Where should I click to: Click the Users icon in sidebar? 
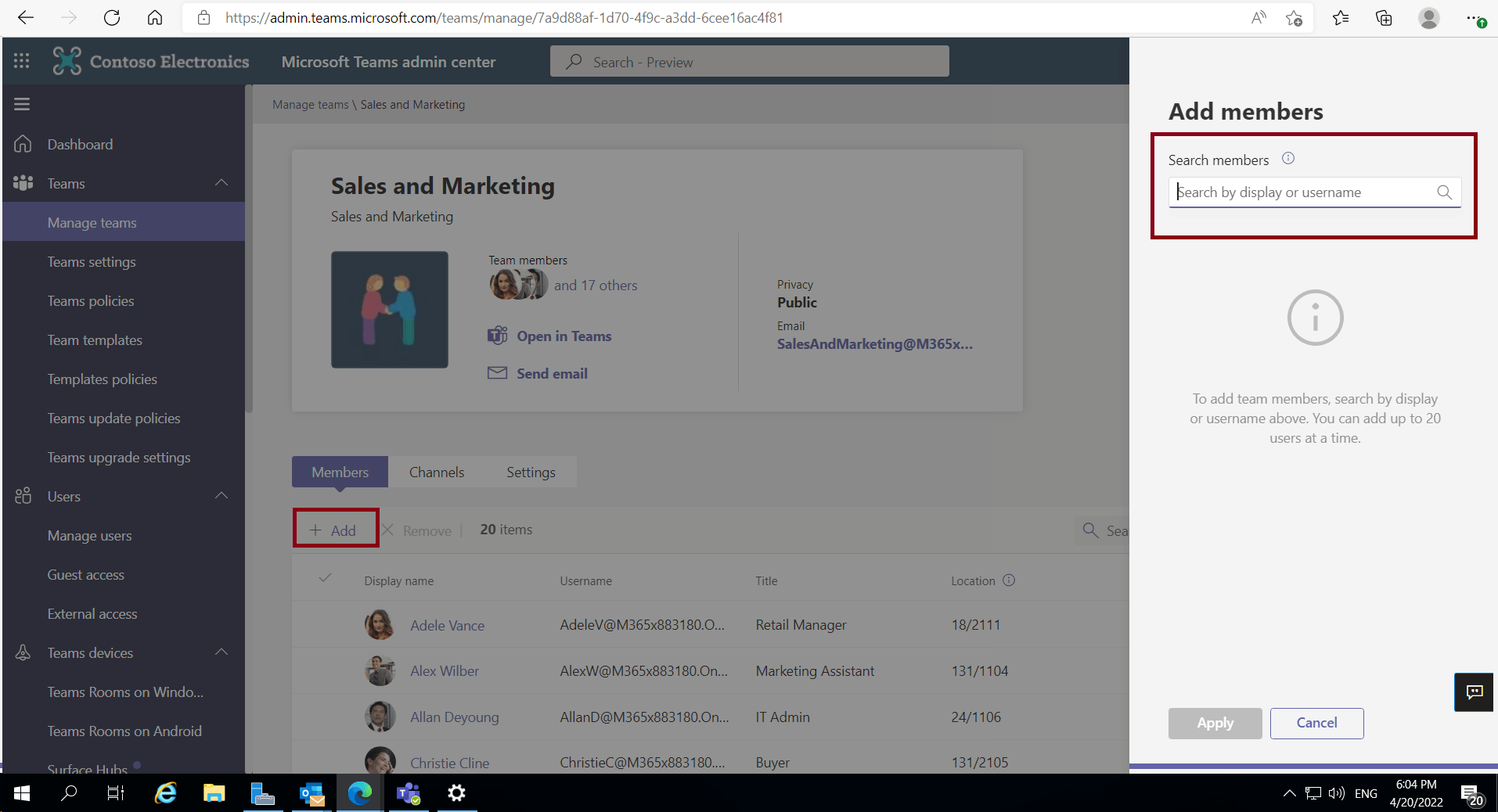(x=23, y=496)
